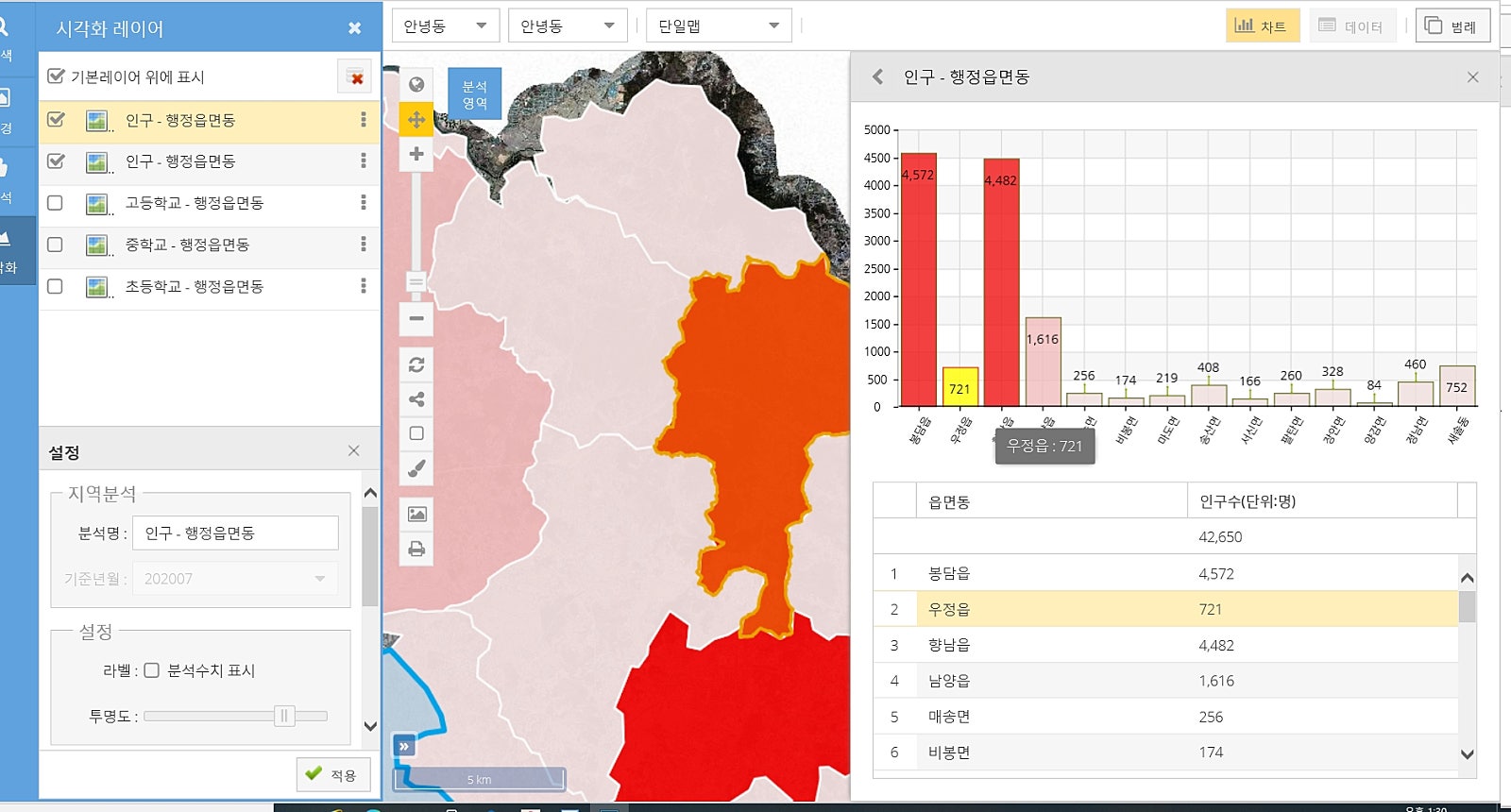Click the globe base map icon

[x=416, y=85]
